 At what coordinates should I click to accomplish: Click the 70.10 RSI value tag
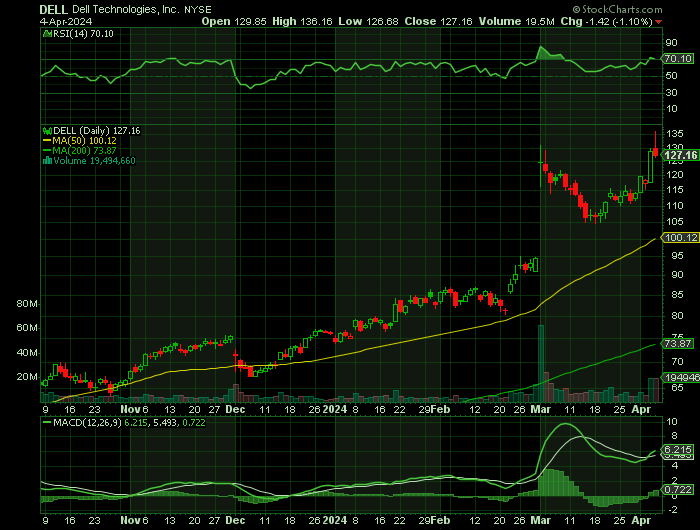point(678,58)
